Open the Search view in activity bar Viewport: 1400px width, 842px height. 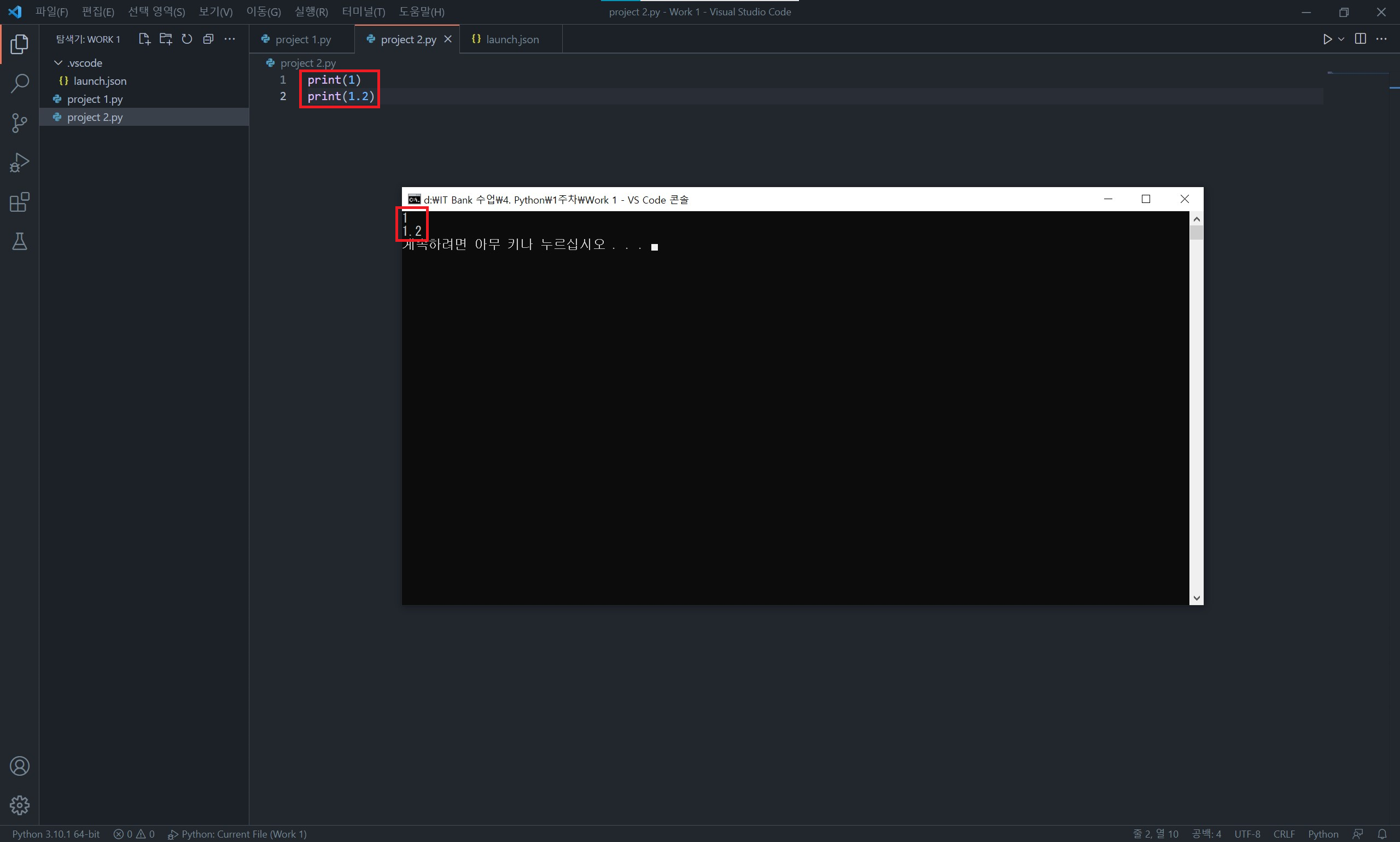pos(19,83)
